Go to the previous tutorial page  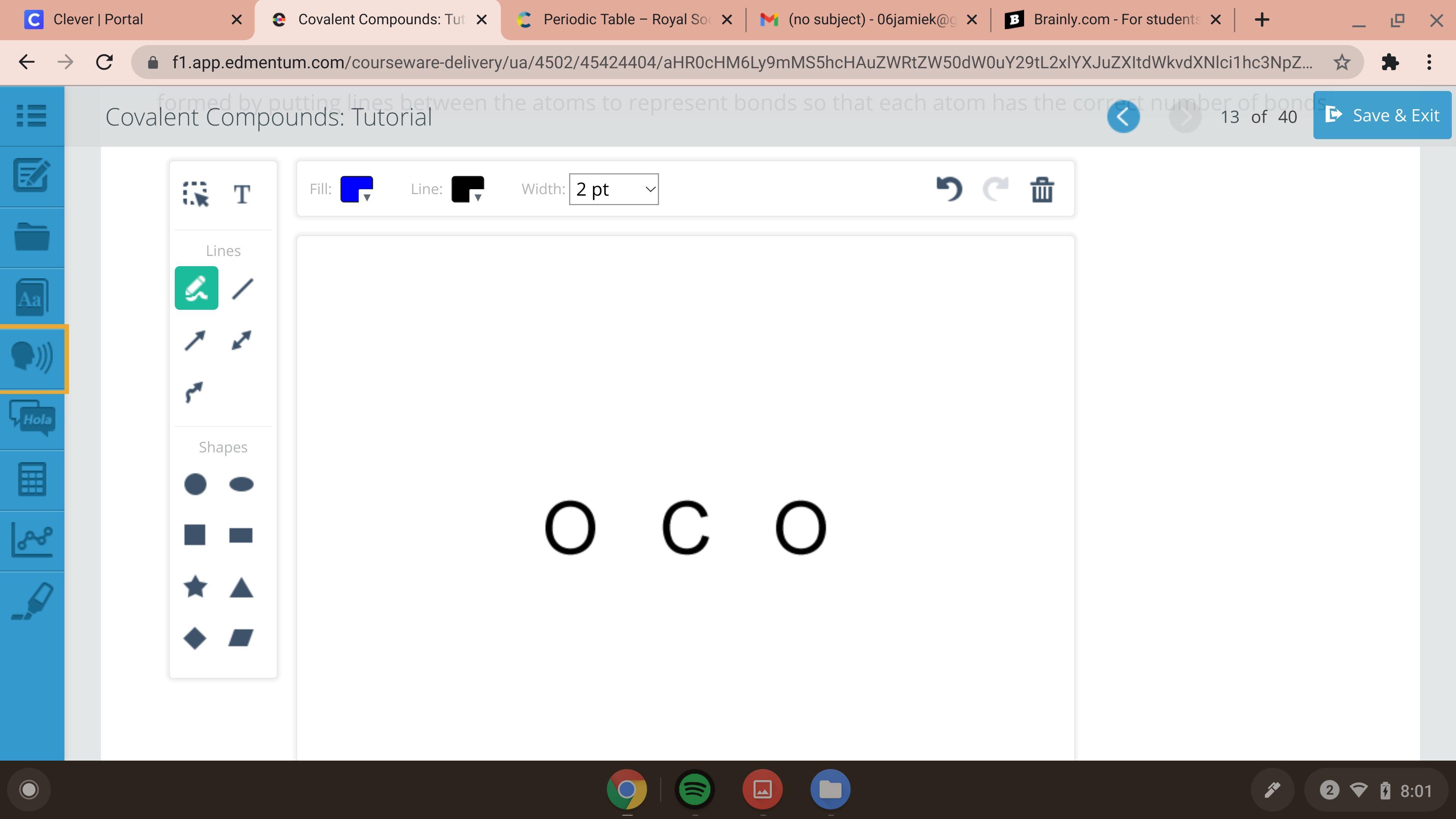pos(1123,117)
